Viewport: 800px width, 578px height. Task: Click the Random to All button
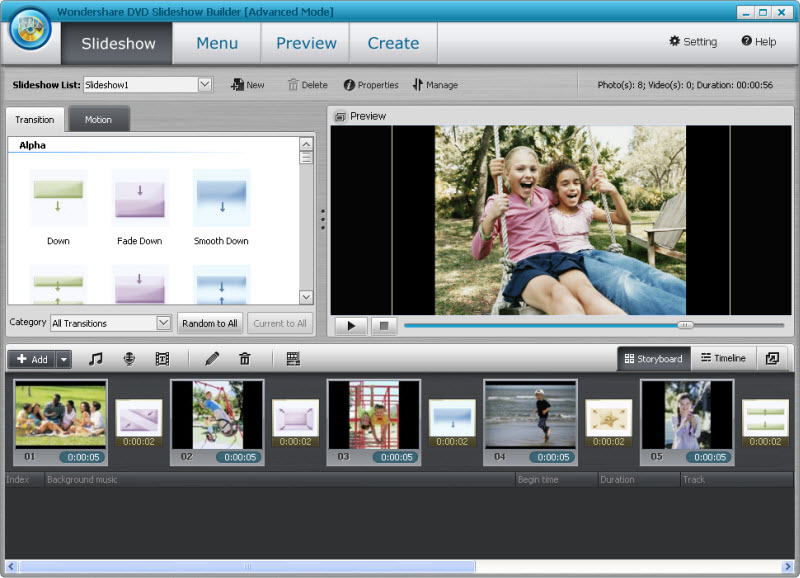[x=210, y=323]
